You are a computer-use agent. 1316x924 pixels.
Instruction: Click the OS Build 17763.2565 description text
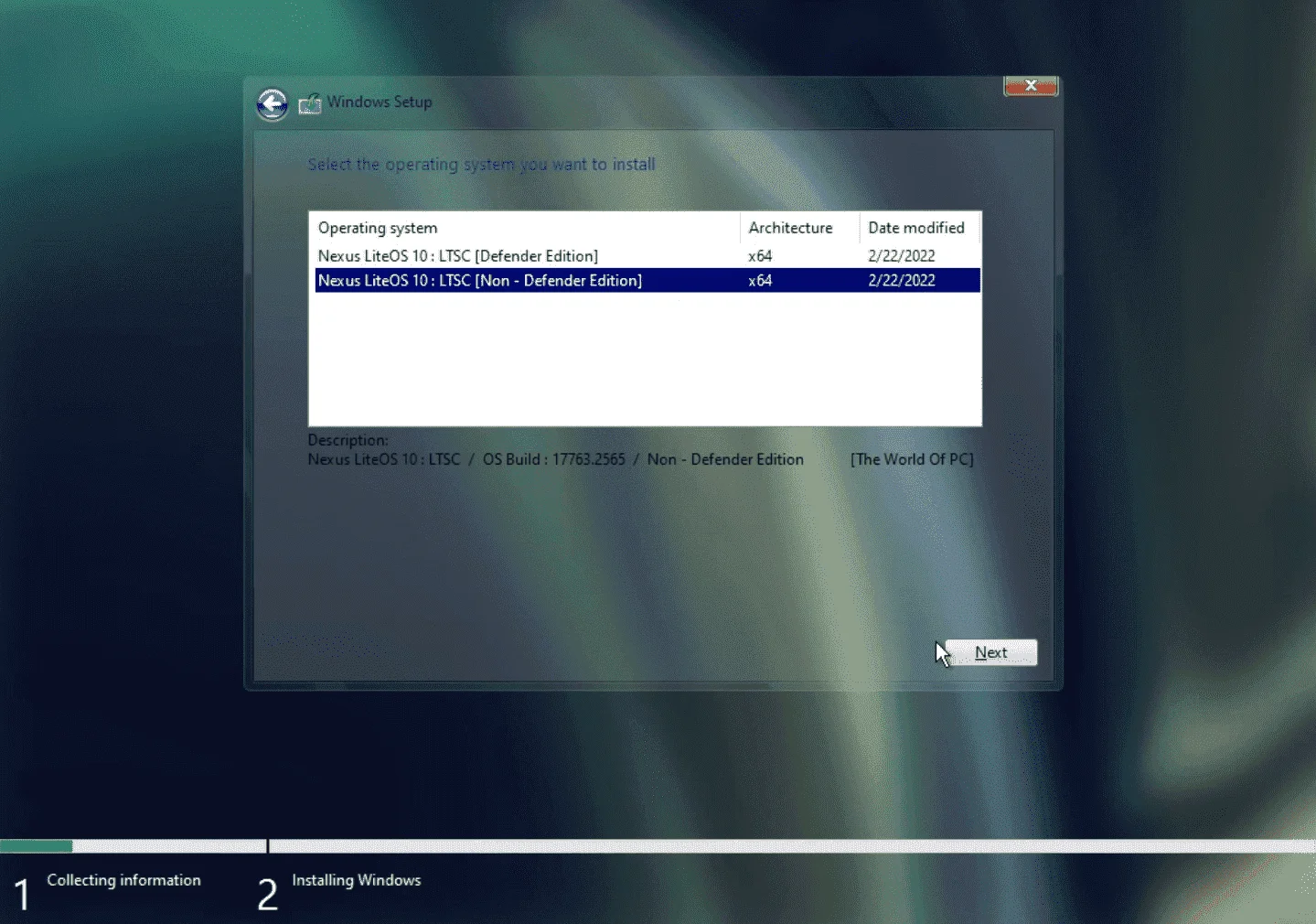[x=554, y=459]
